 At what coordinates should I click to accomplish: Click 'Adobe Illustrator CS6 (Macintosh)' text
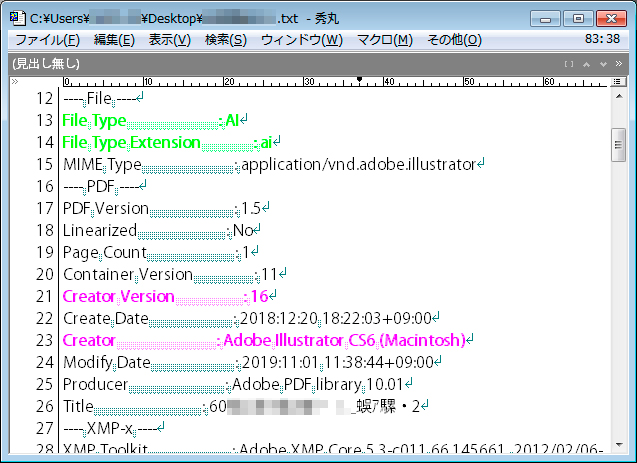pyautogui.click(x=344, y=340)
